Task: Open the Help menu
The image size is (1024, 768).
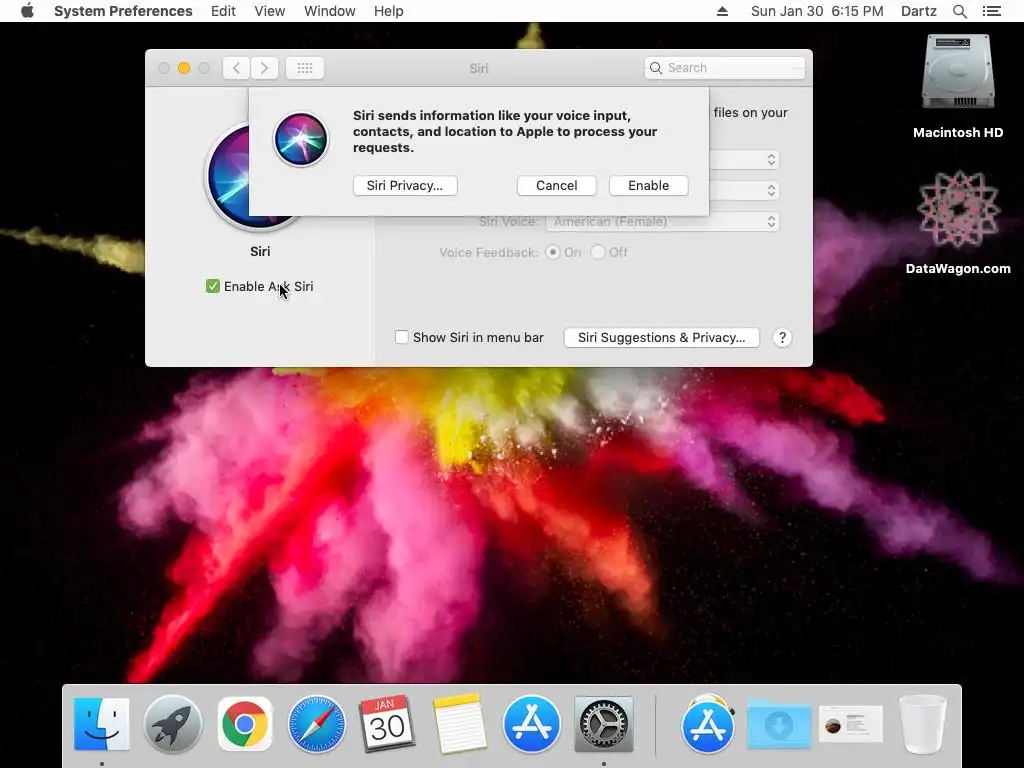Action: pyautogui.click(x=389, y=11)
